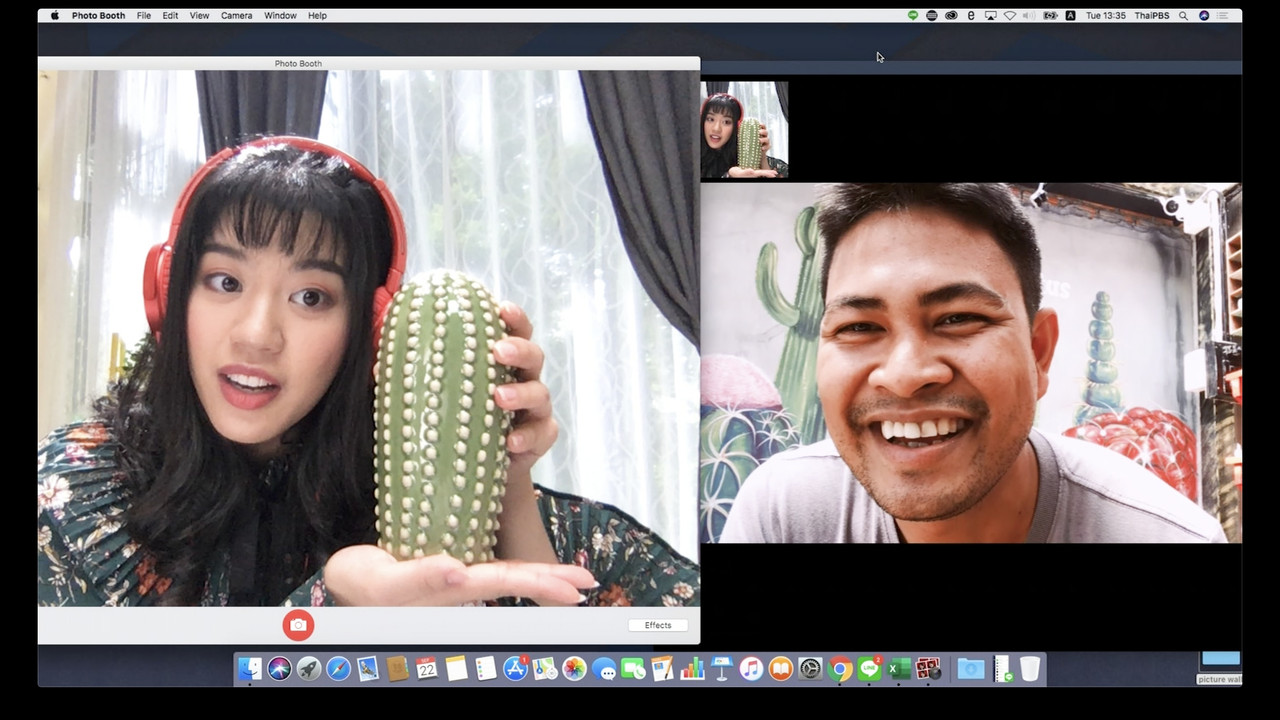Open the Effects panel in Photo Booth
The width and height of the screenshot is (1280, 720).
click(x=658, y=625)
